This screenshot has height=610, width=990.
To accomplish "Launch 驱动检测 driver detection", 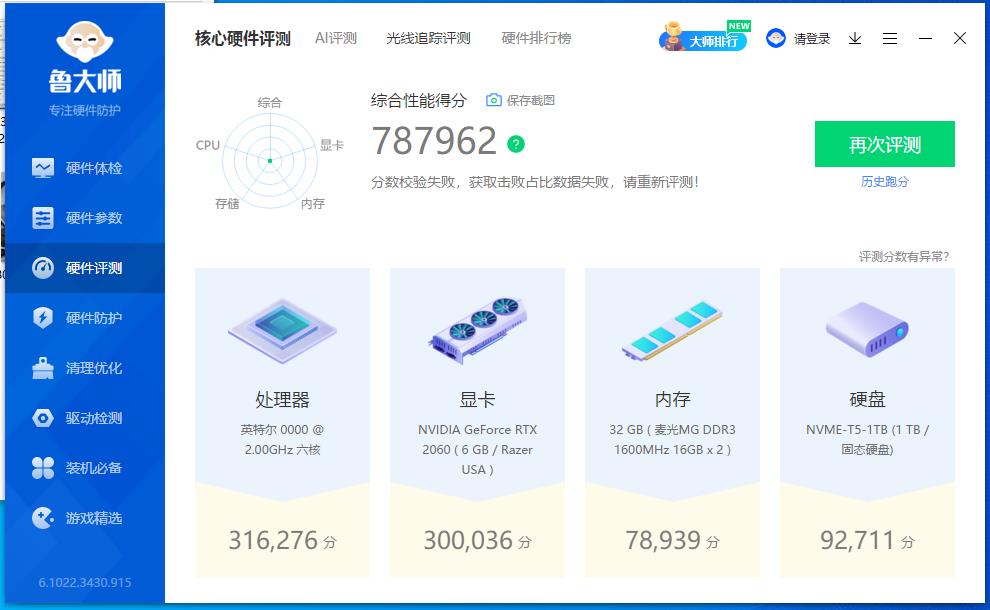I will 87,417.
